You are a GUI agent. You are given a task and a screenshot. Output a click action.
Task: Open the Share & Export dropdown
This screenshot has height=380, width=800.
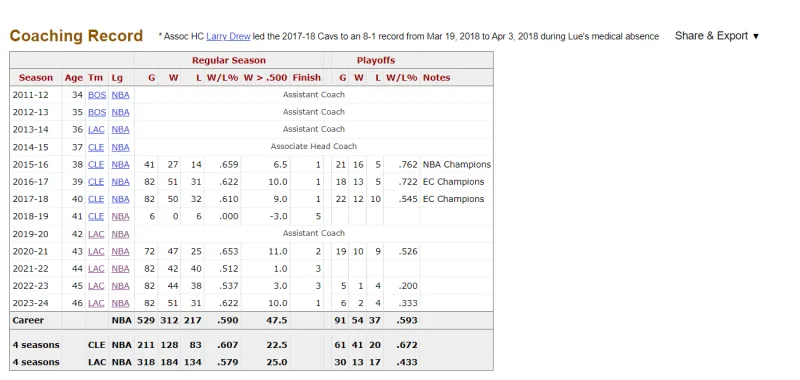716,36
